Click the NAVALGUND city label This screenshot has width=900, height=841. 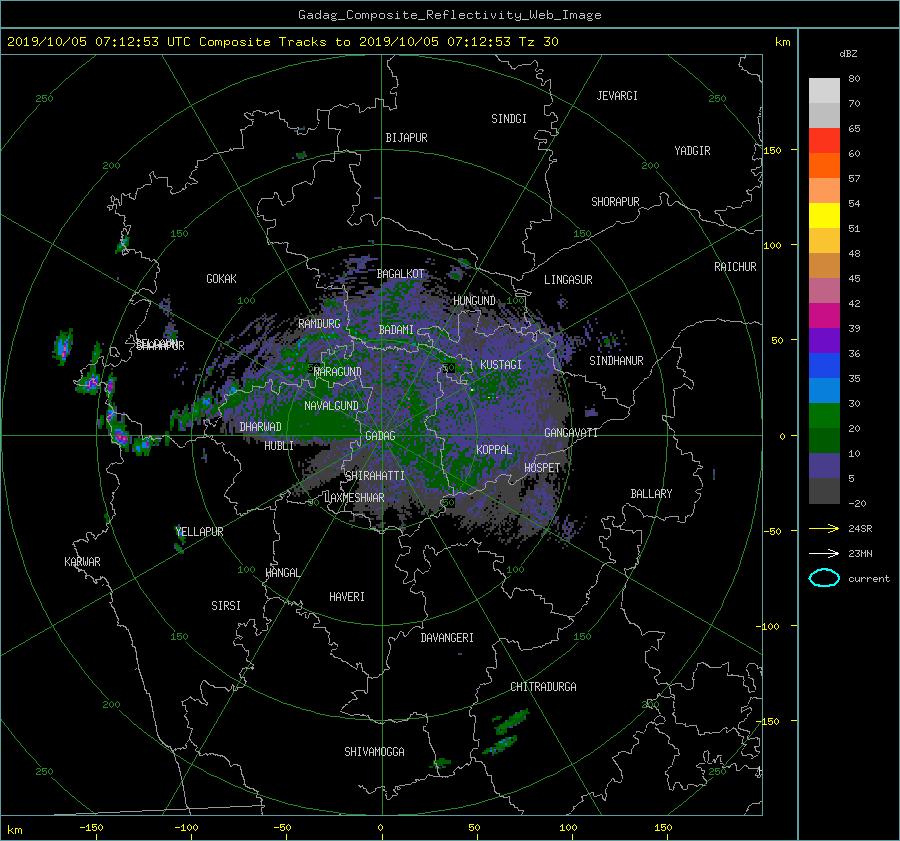click(x=331, y=406)
